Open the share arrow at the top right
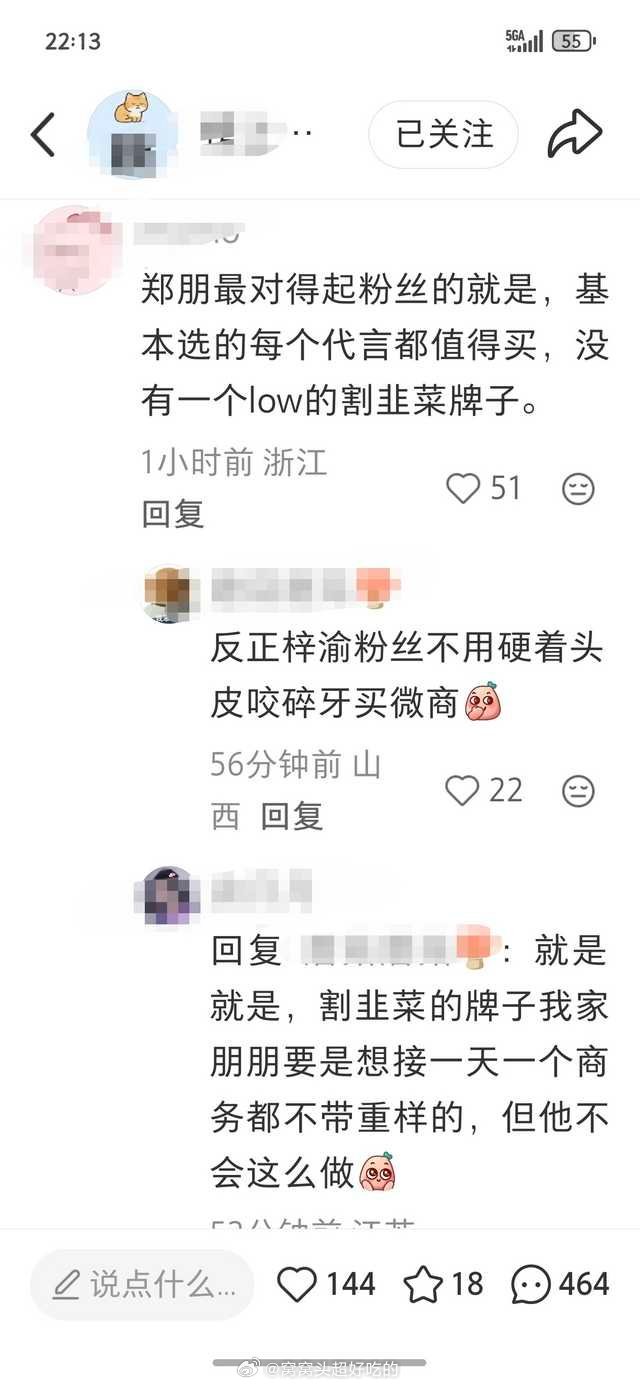Screen dimensions: 640x1385 click(x=575, y=134)
